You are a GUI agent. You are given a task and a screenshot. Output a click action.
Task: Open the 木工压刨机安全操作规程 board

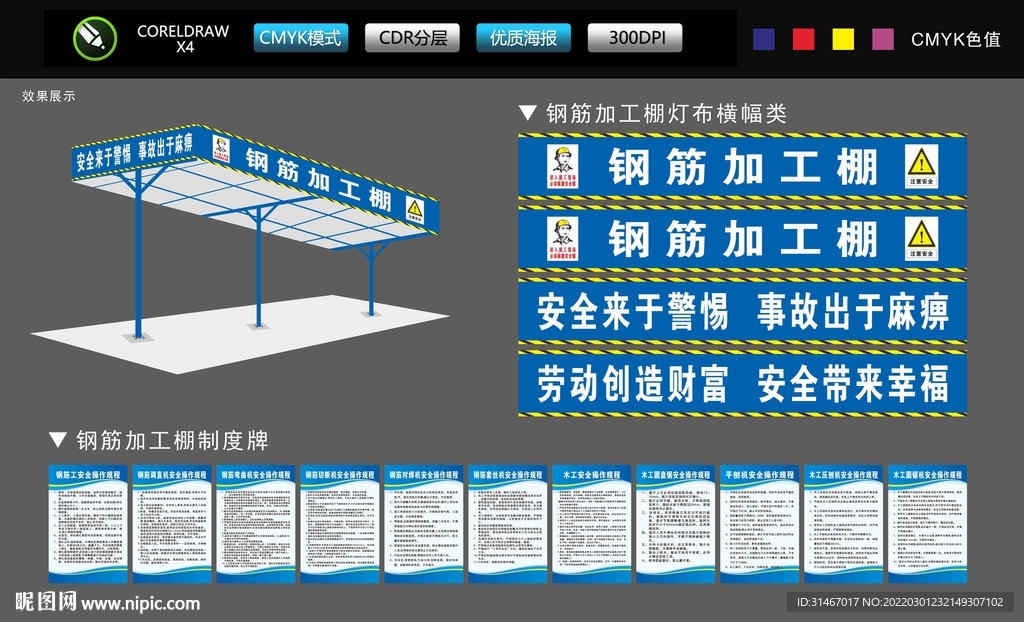coord(843,524)
